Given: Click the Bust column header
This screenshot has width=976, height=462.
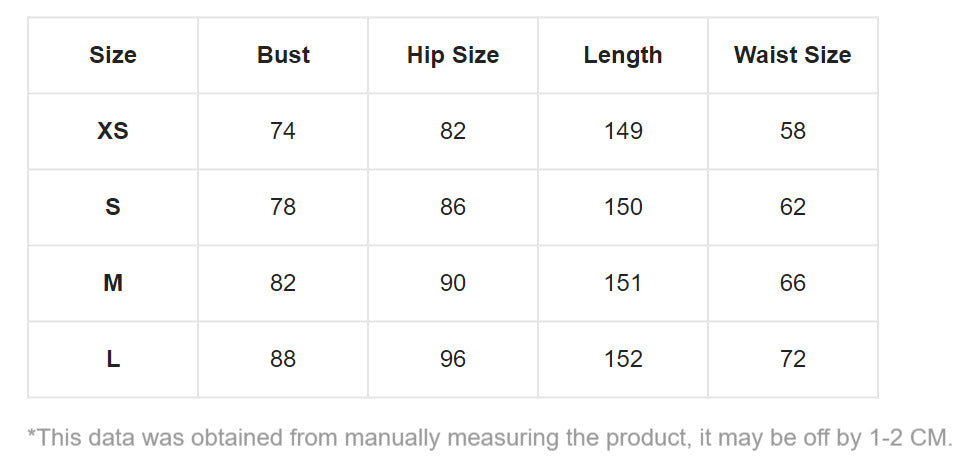Looking at the screenshot, I should tap(283, 55).
